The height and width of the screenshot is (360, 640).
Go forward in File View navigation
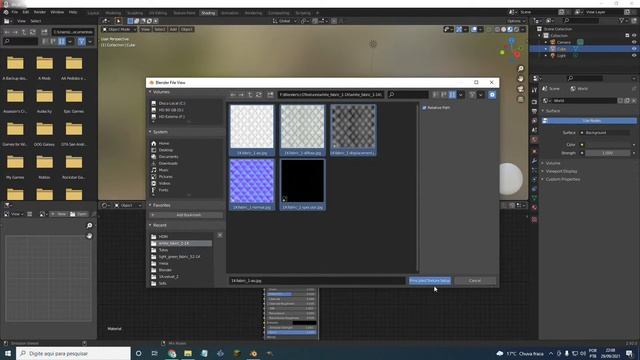coord(241,95)
